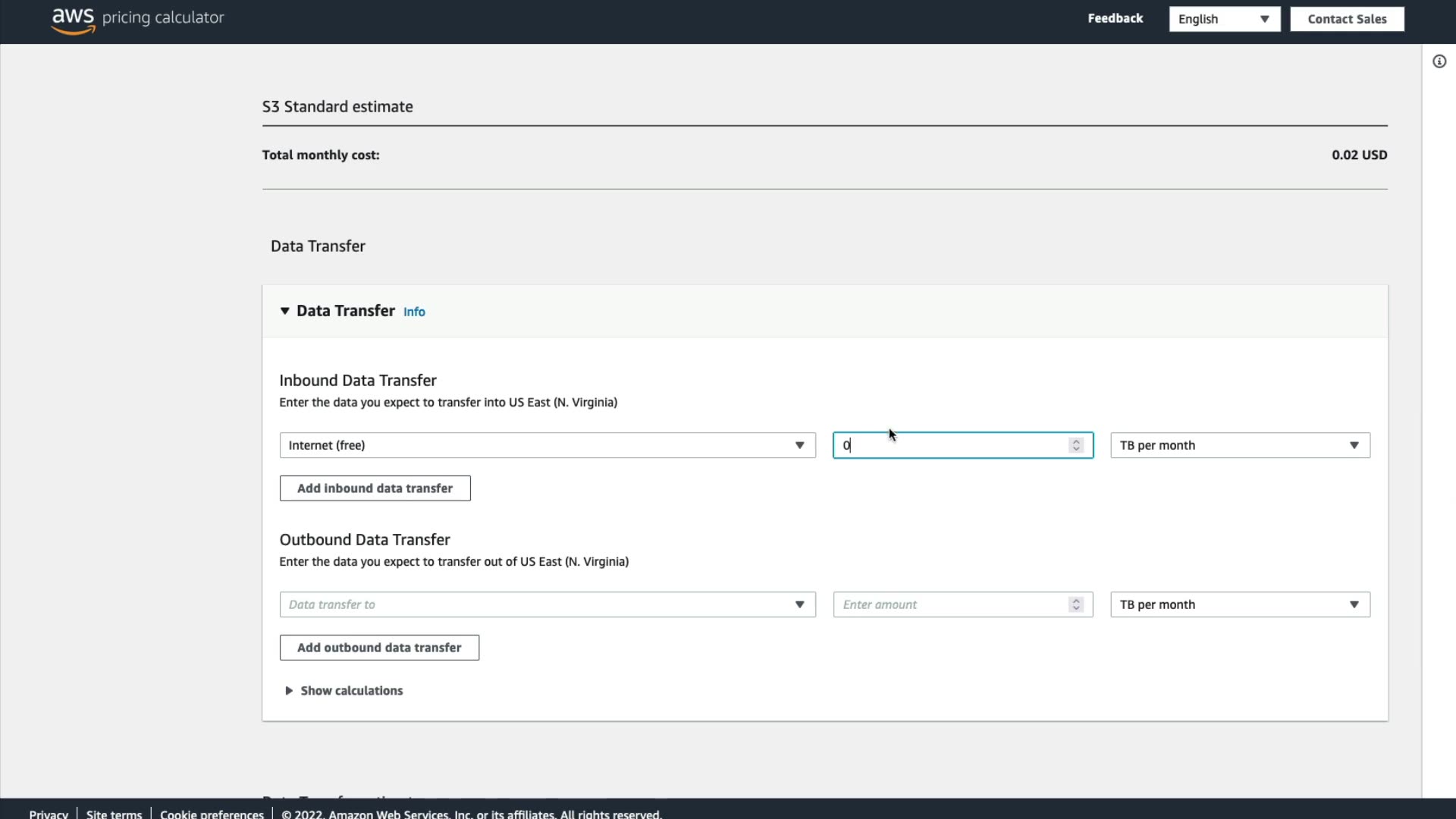Collapse the Data Transfer section triangle
Viewport: 1456px width, 819px height.
(285, 311)
